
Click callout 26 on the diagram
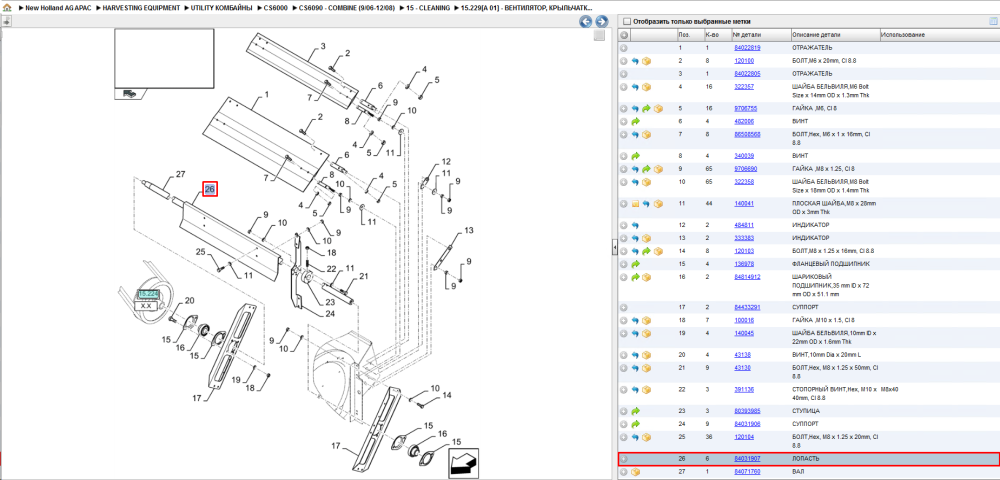[210, 189]
